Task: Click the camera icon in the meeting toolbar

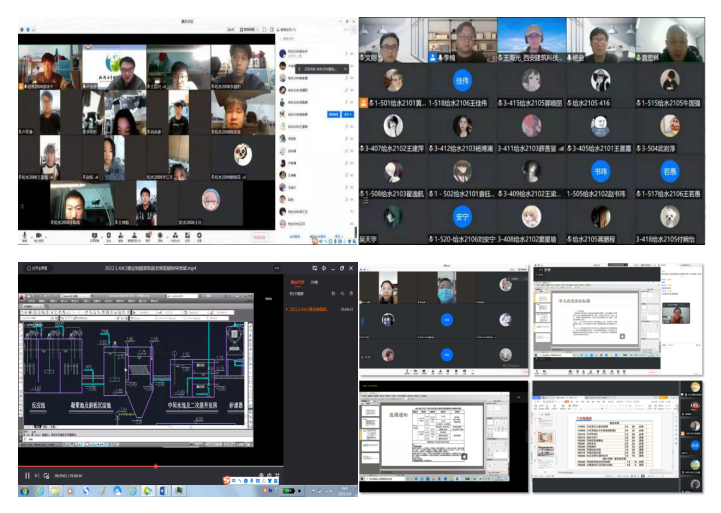Action: click(x=40, y=237)
